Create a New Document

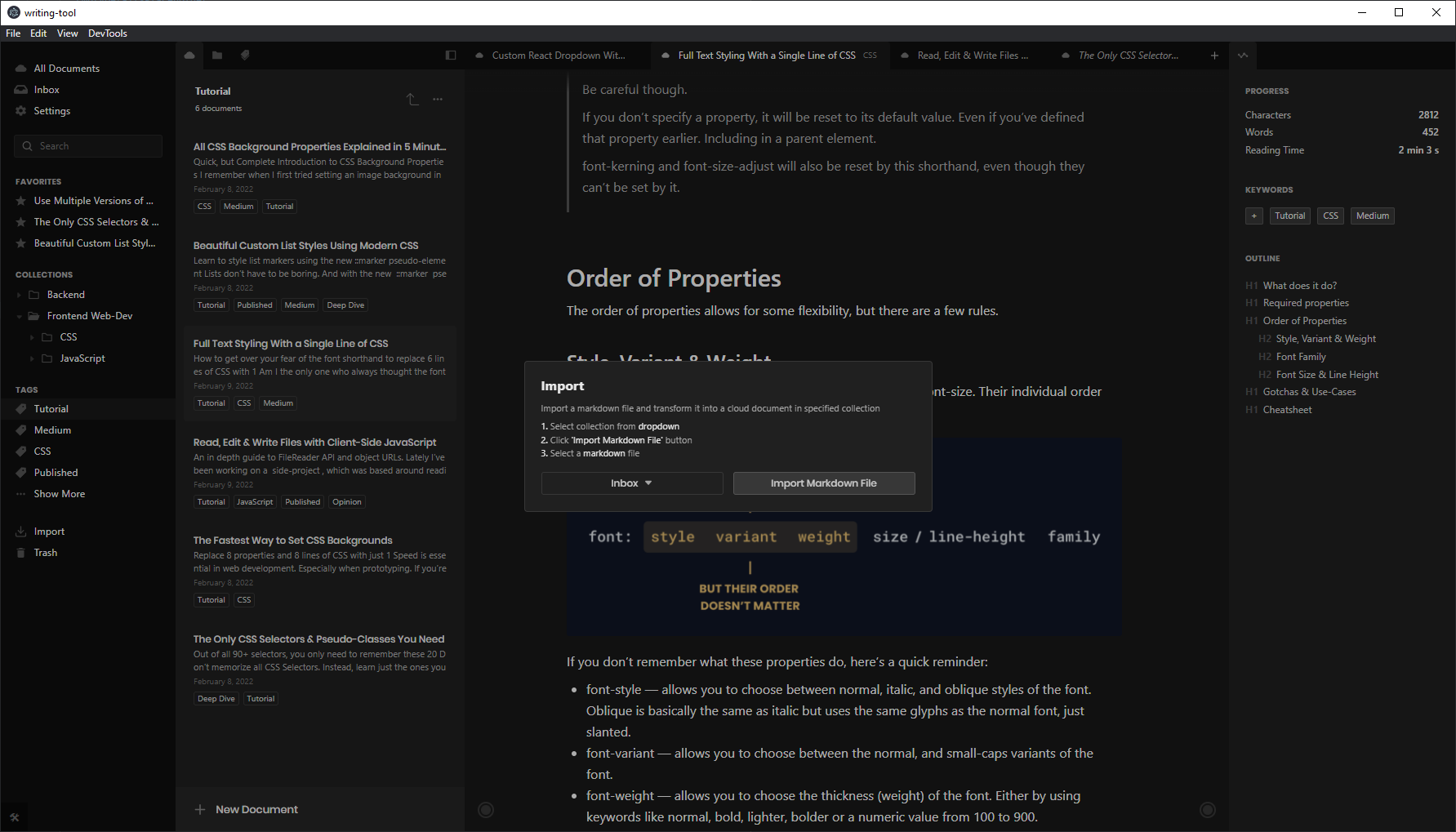[247, 810]
